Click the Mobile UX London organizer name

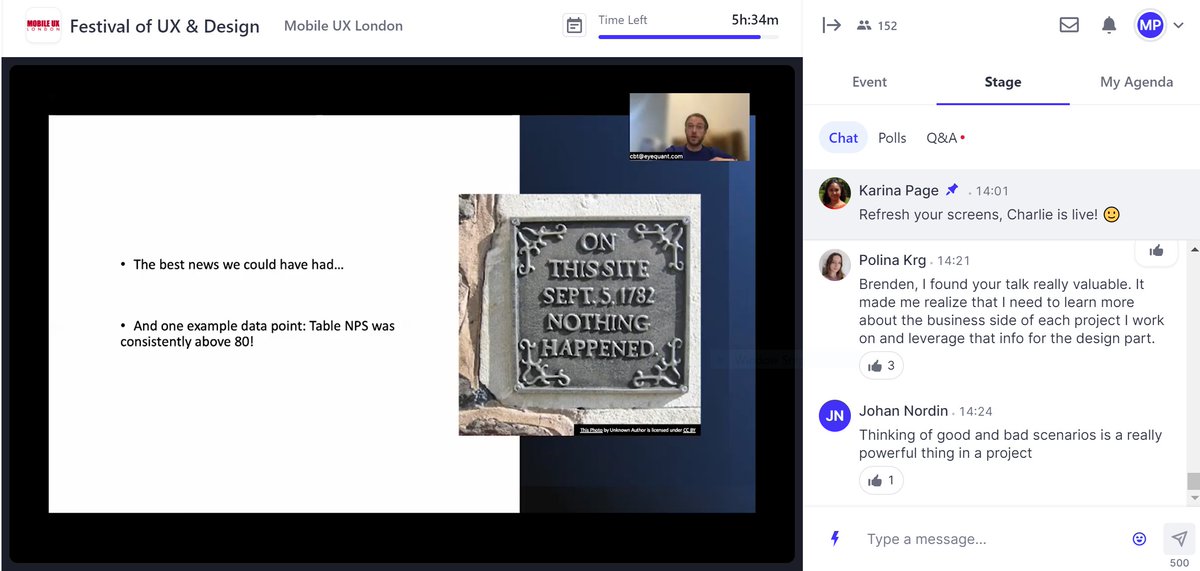[x=343, y=26]
